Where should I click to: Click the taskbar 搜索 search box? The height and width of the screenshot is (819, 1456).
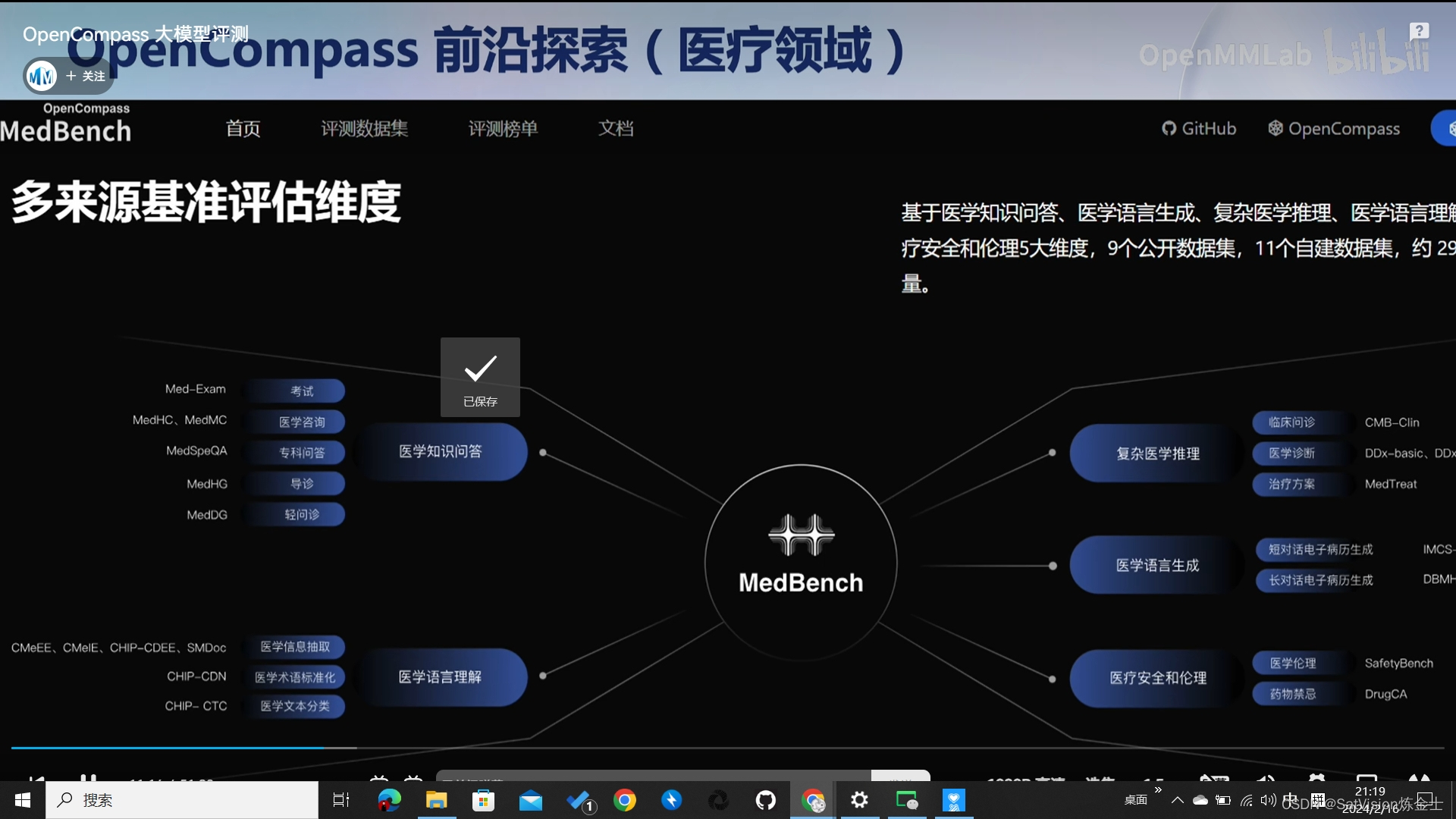point(182,800)
